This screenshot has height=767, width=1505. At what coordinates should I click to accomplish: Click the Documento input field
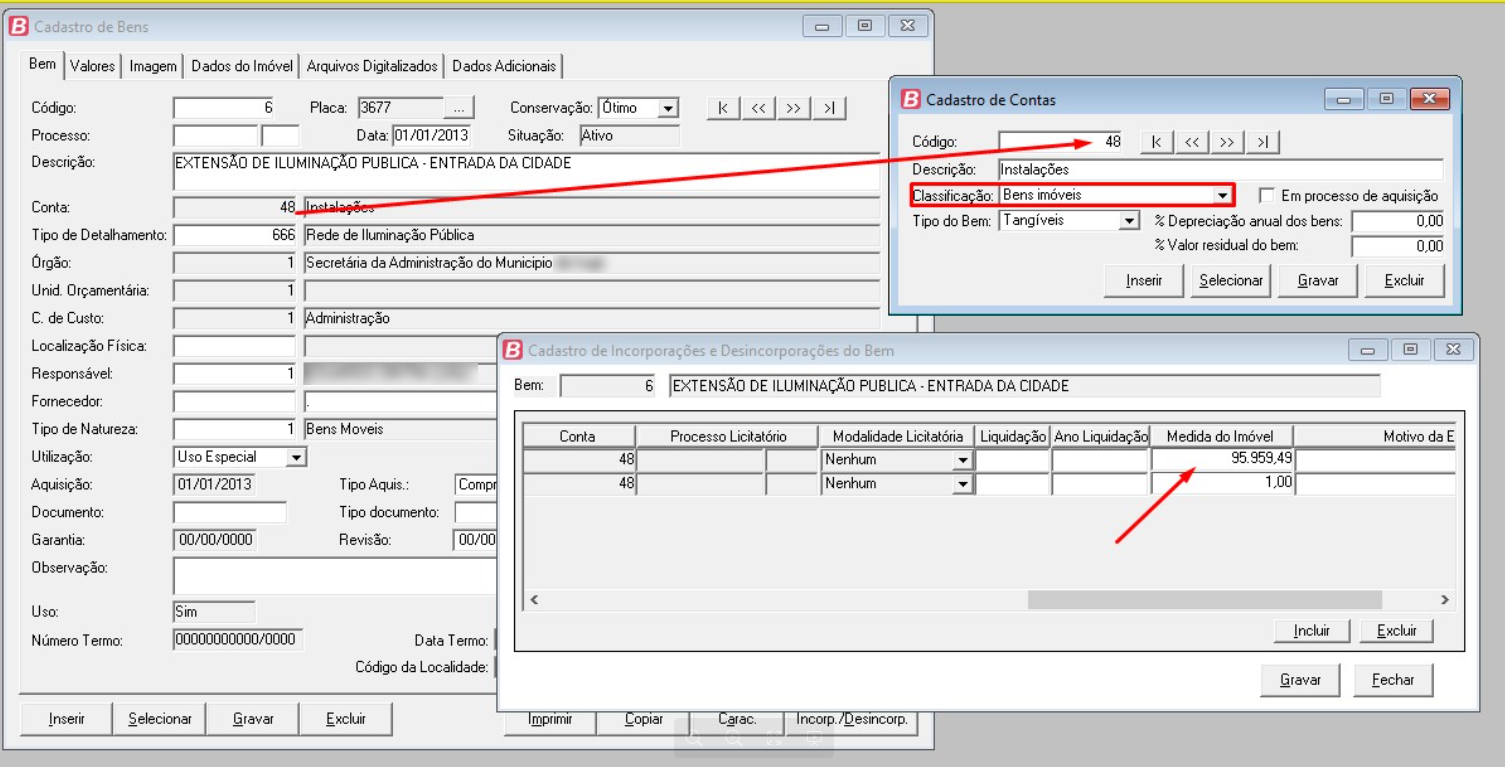230,512
